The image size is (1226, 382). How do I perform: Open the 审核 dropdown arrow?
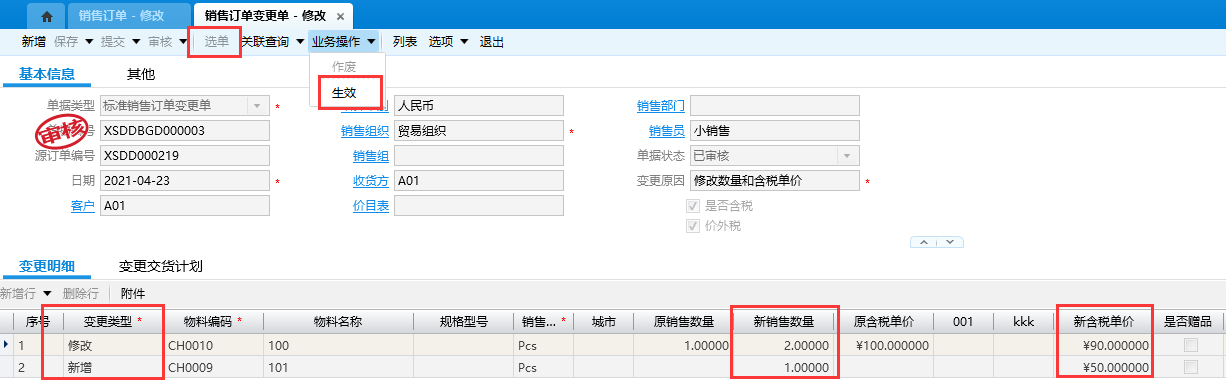point(183,42)
